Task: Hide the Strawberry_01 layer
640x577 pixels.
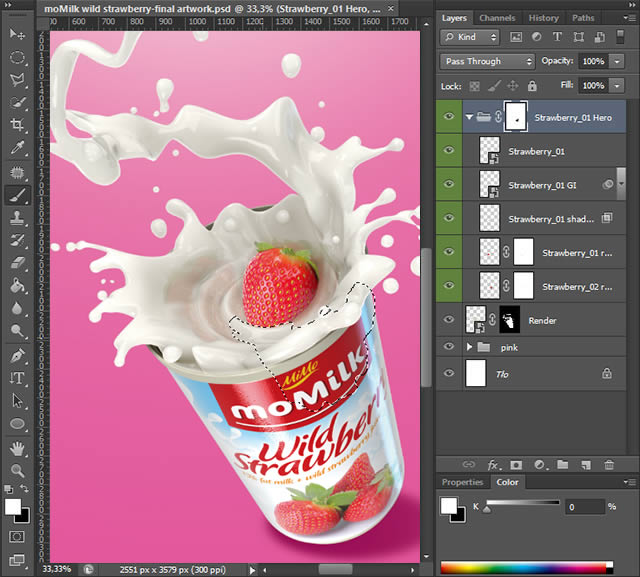Action: click(x=449, y=151)
